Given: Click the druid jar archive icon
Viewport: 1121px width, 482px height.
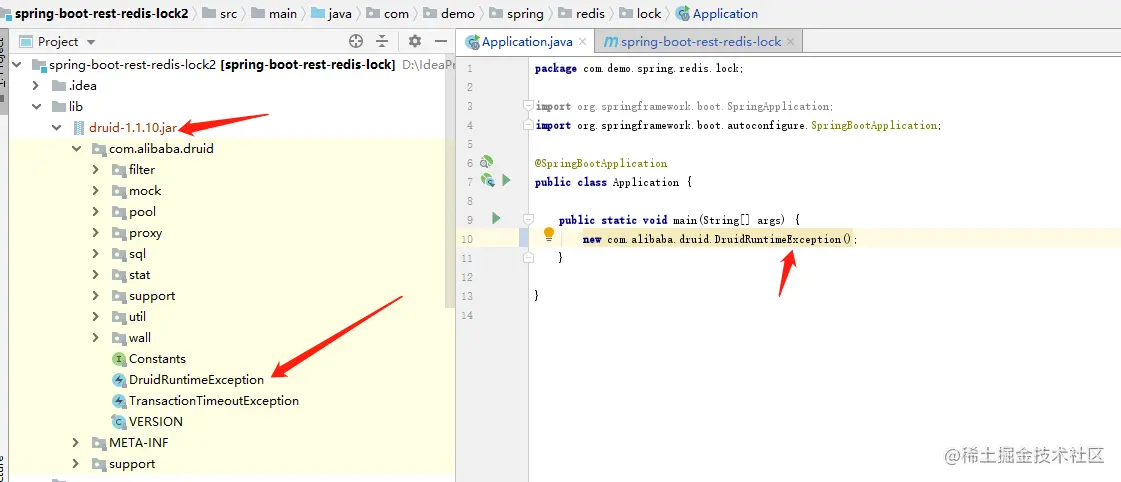Looking at the screenshot, I should [x=79, y=128].
